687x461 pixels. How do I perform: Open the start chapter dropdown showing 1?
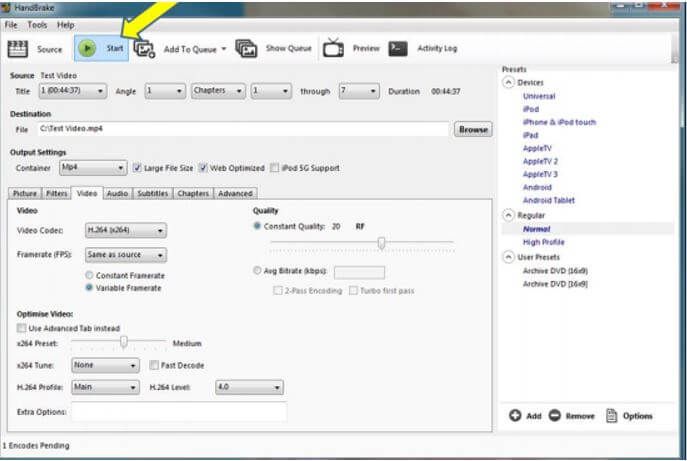point(271,91)
